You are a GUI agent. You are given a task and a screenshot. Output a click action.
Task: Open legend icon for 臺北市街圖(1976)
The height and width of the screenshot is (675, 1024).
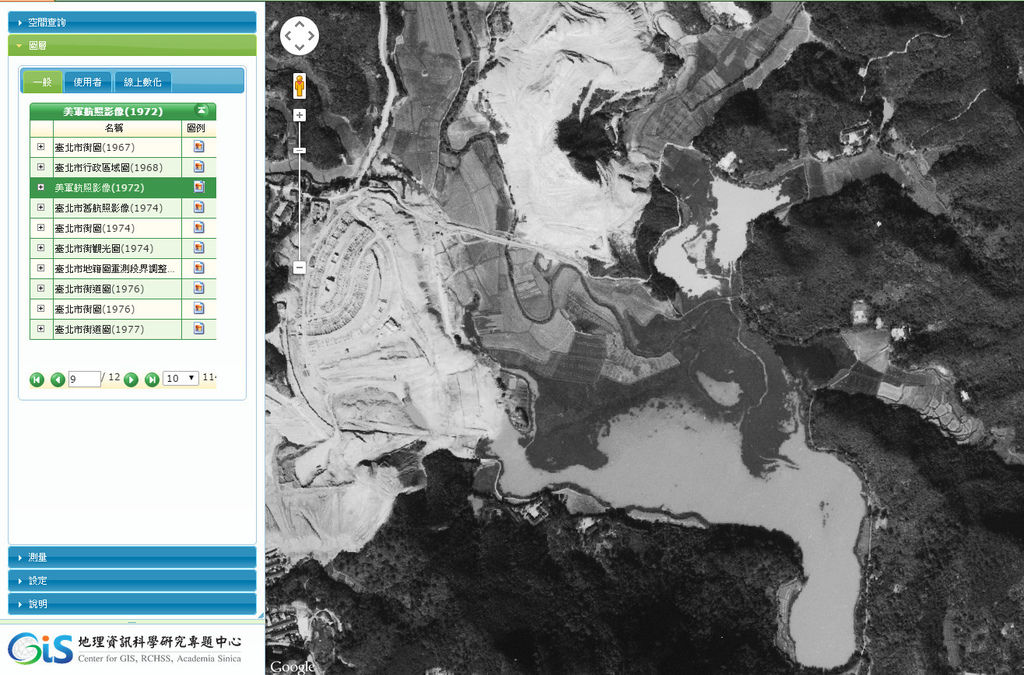click(x=199, y=309)
